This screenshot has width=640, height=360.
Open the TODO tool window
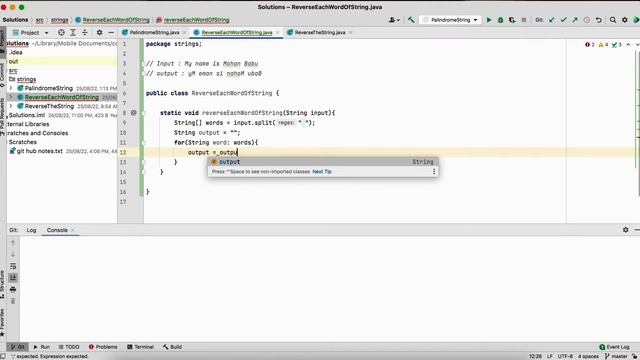click(x=69, y=347)
